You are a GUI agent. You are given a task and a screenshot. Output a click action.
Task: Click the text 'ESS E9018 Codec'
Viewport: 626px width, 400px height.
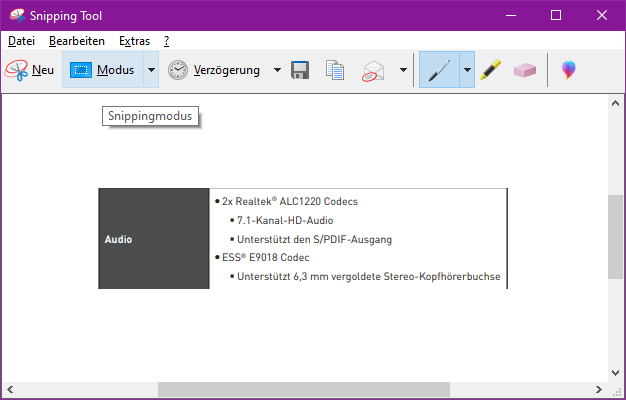coord(265,257)
